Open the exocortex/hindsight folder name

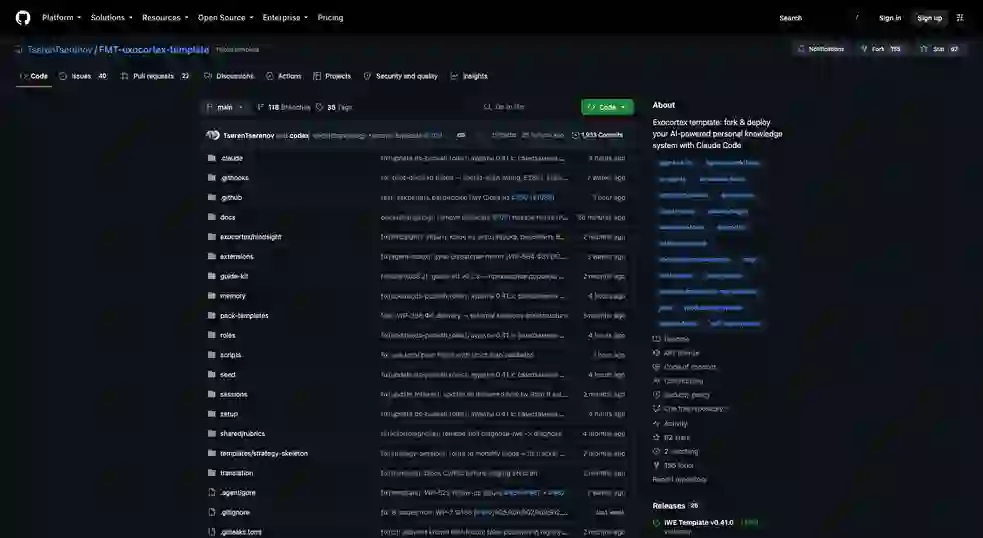pos(251,237)
